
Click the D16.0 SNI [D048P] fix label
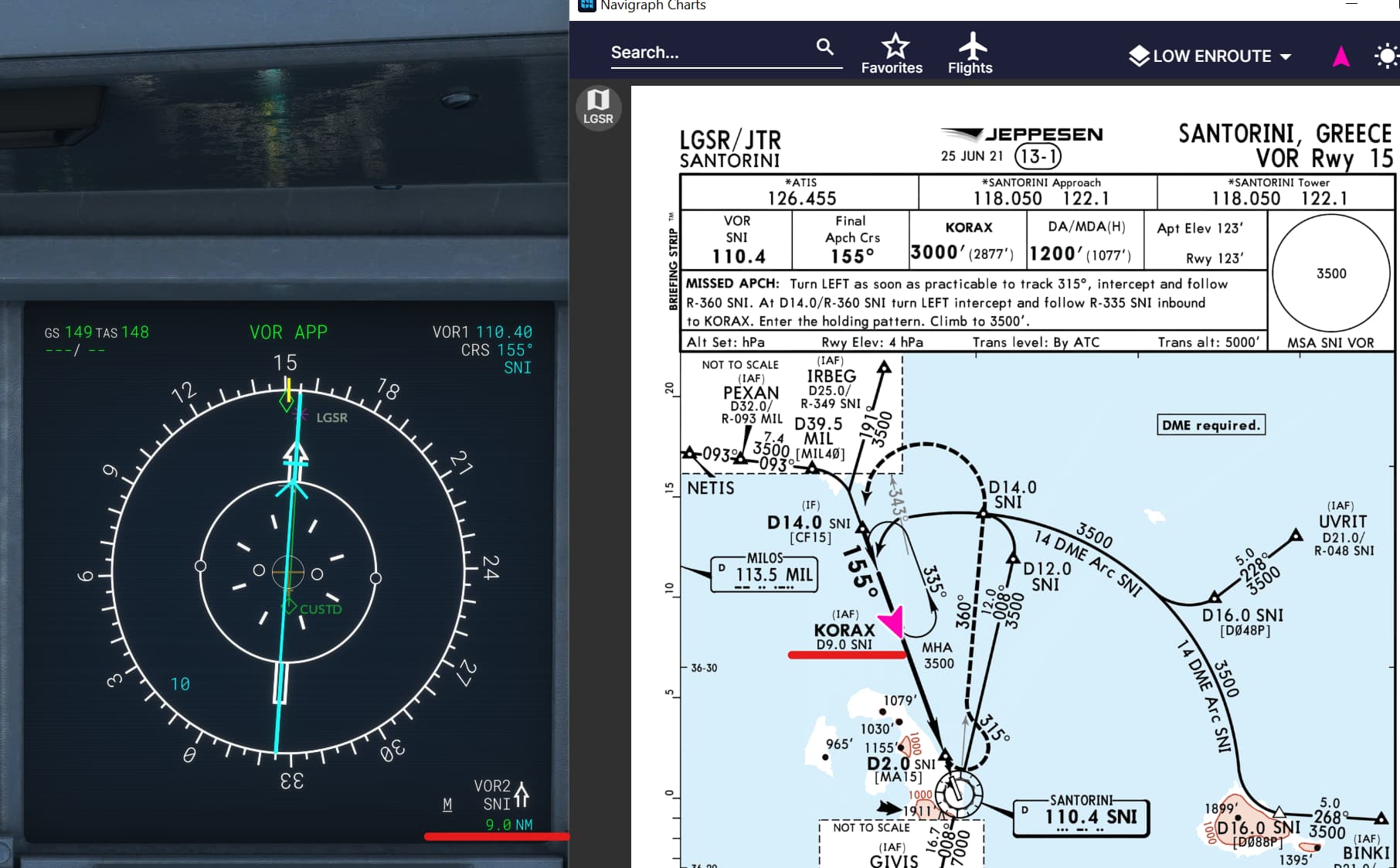pyautogui.click(x=1242, y=622)
